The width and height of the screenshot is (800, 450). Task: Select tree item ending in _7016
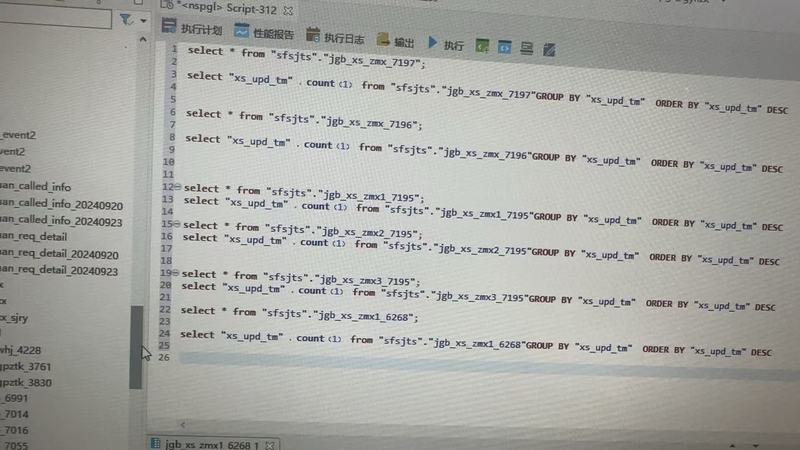point(15,430)
